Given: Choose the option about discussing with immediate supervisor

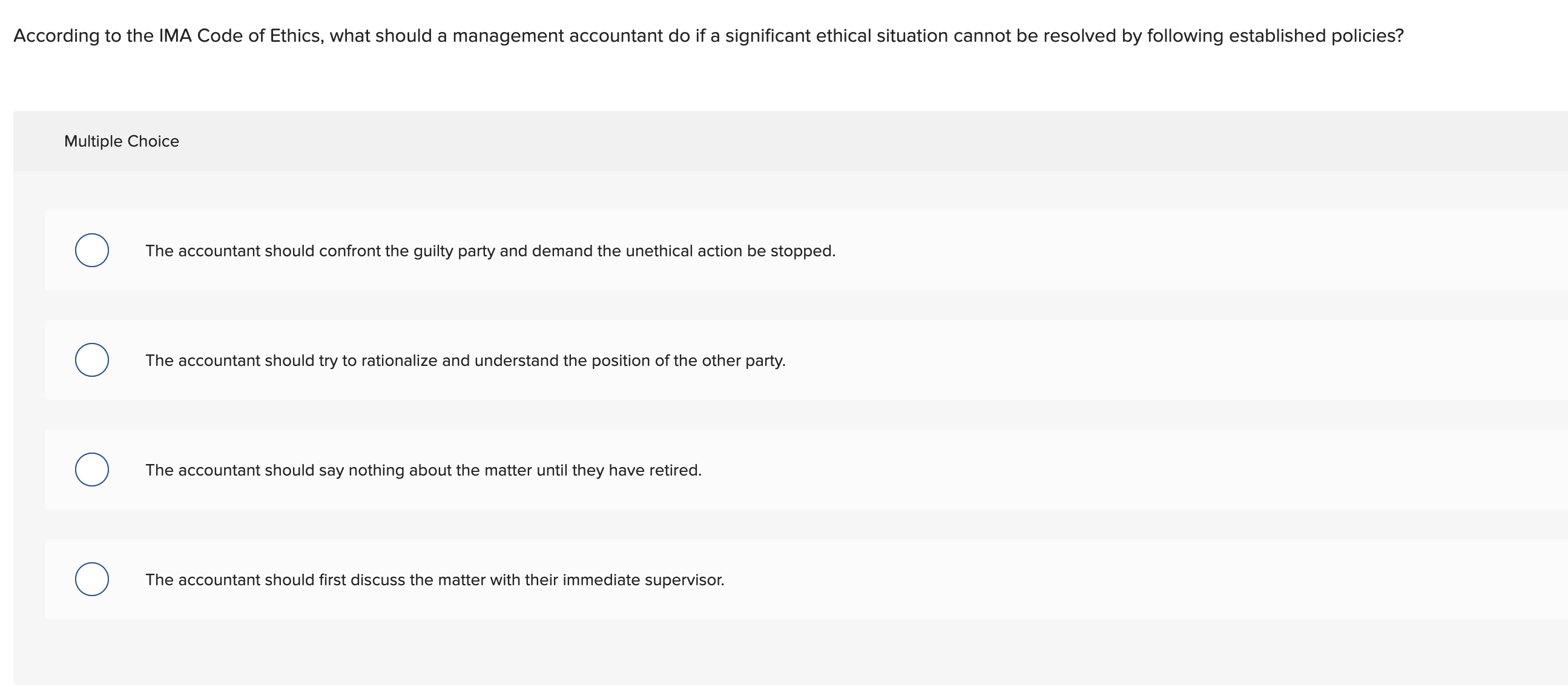Looking at the screenshot, I should [435, 580].
